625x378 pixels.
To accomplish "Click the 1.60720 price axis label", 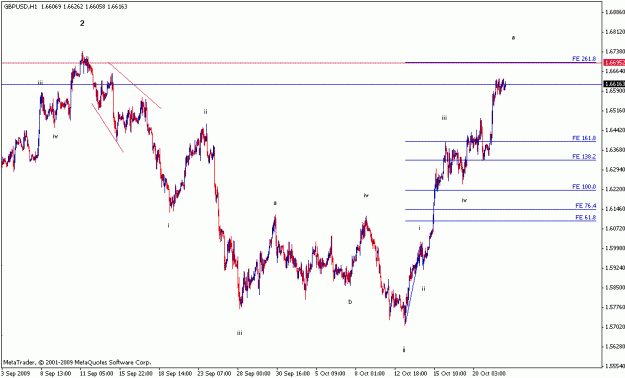I will pyautogui.click(x=615, y=228).
